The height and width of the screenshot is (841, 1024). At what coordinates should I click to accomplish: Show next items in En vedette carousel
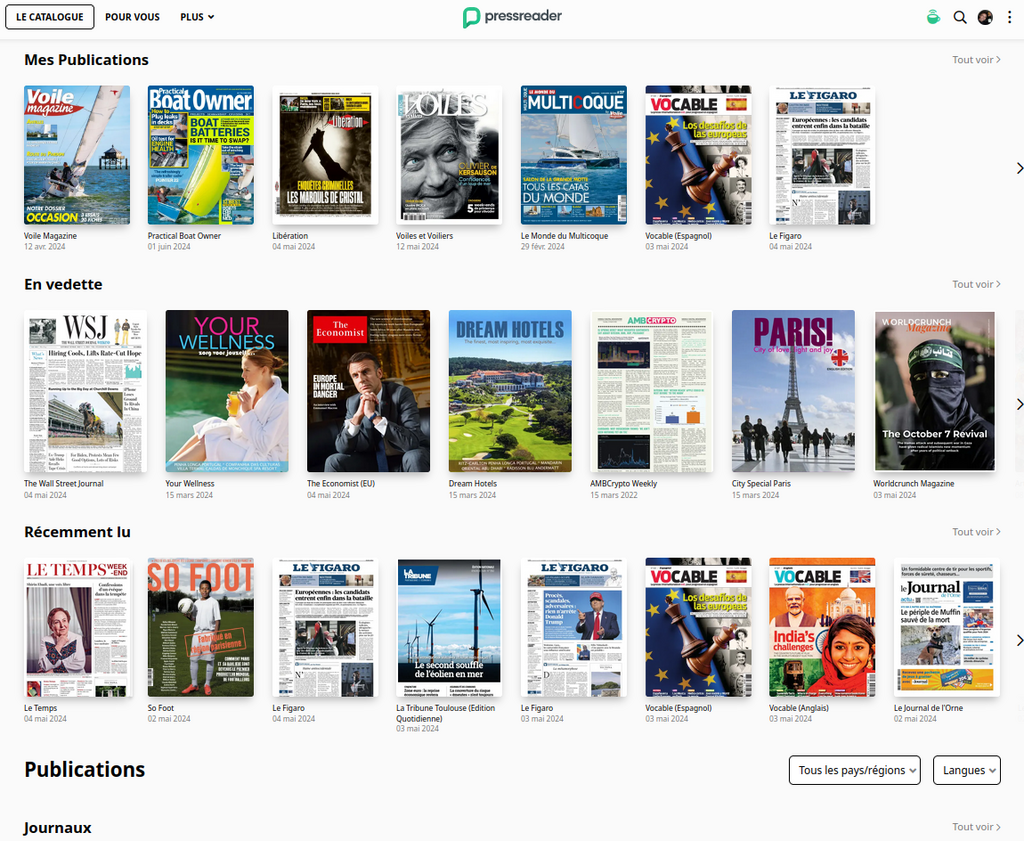(1019, 404)
